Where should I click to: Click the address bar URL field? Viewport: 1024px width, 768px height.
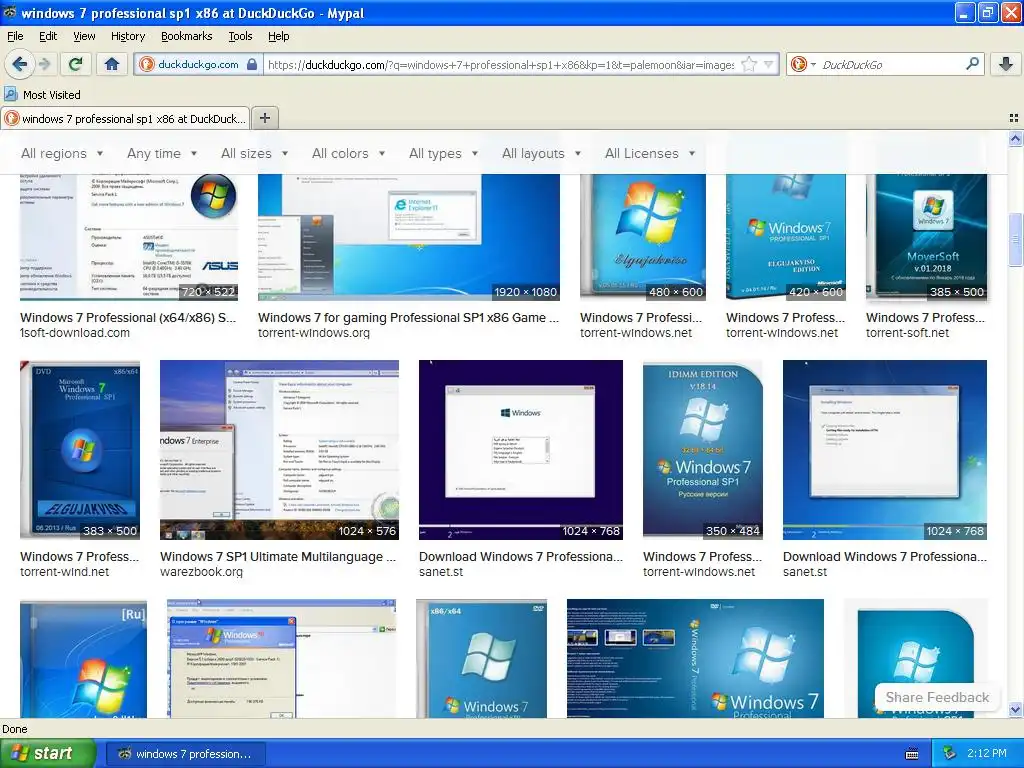(x=501, y=65)
